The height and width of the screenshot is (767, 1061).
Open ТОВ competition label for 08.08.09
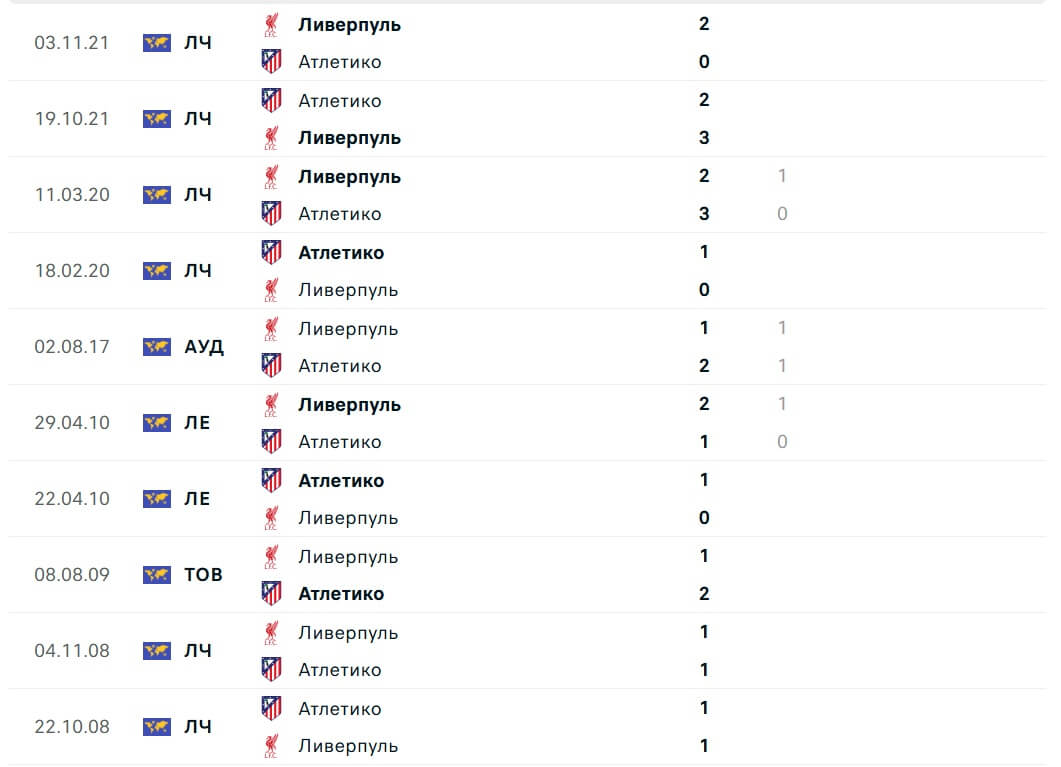click(x=203, y=575)
